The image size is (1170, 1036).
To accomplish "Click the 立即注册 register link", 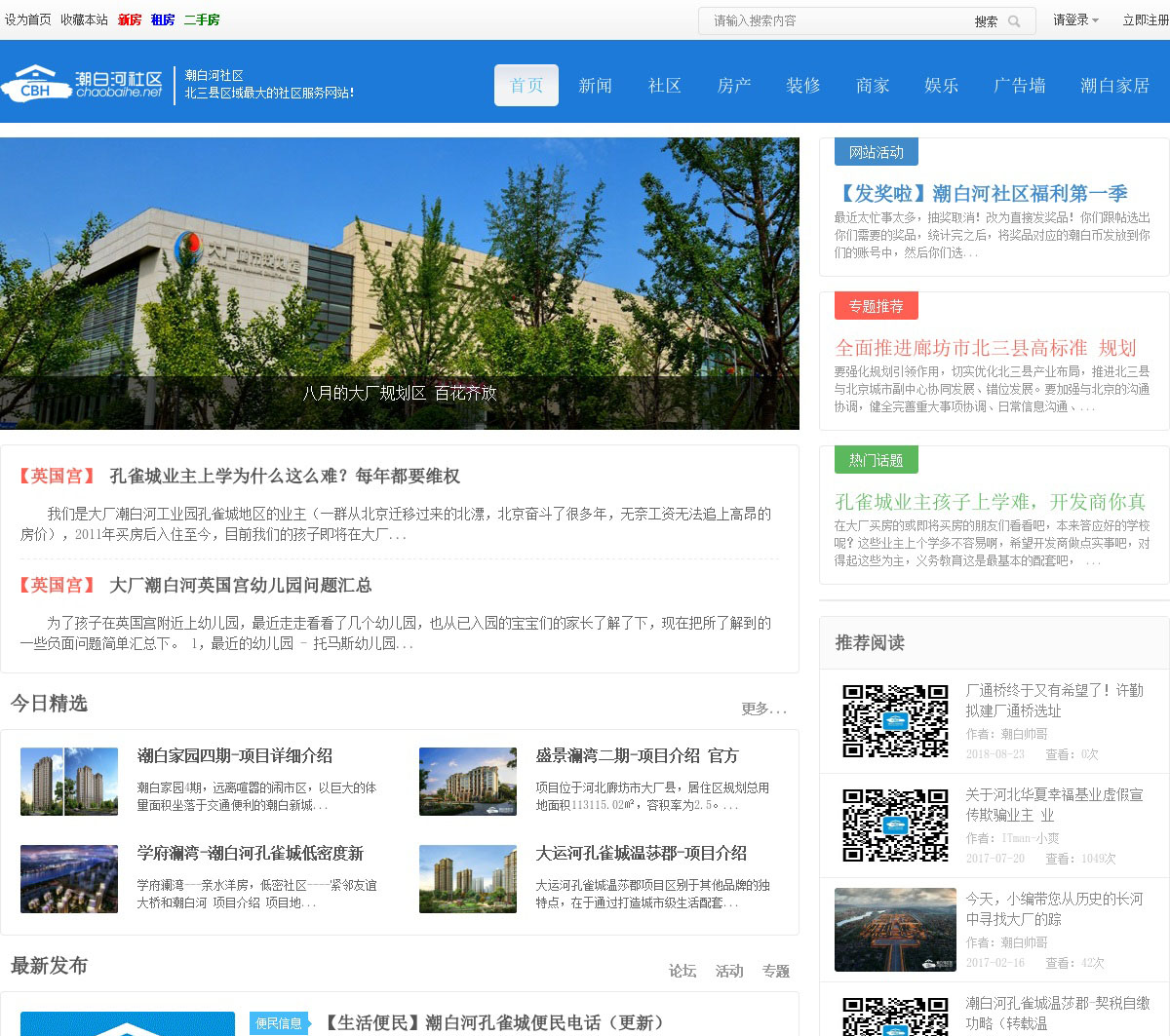I will (x=1145, y=20).
